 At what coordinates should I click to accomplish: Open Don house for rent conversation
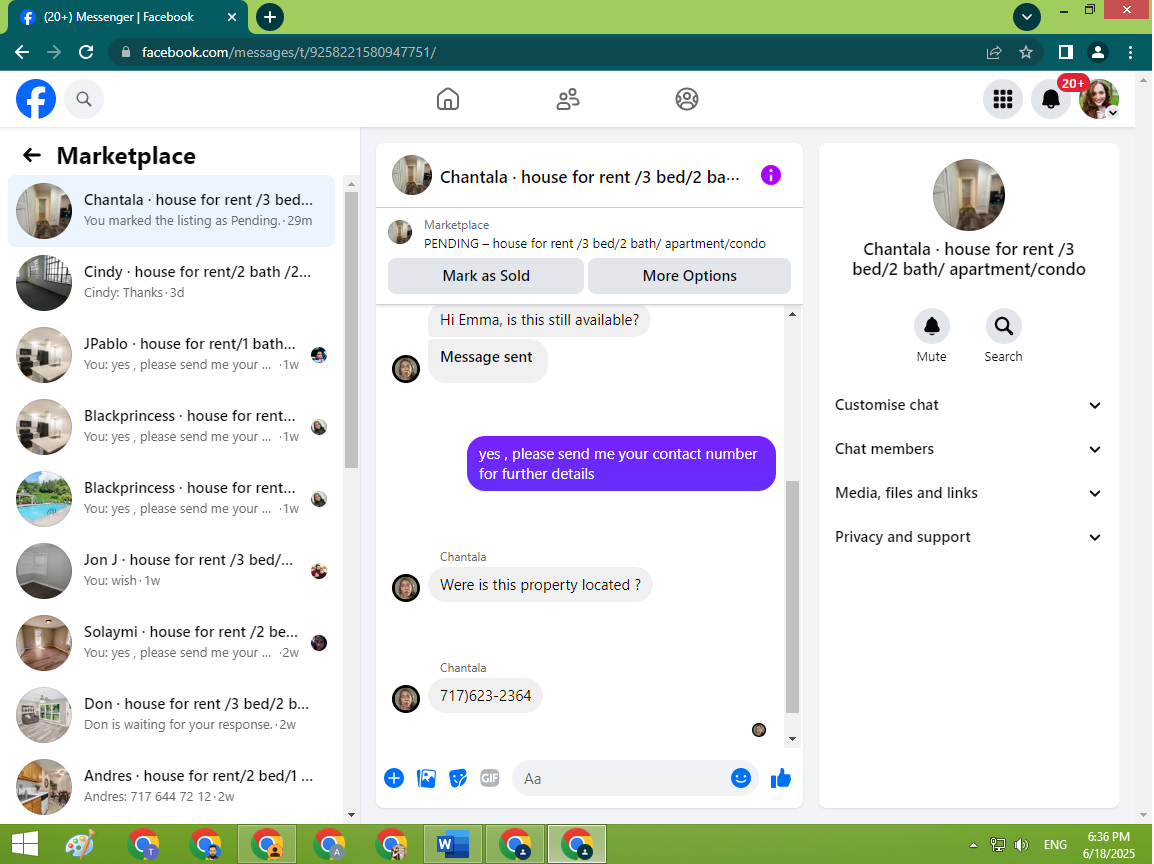pyautogui.click(x=171, y=715)
